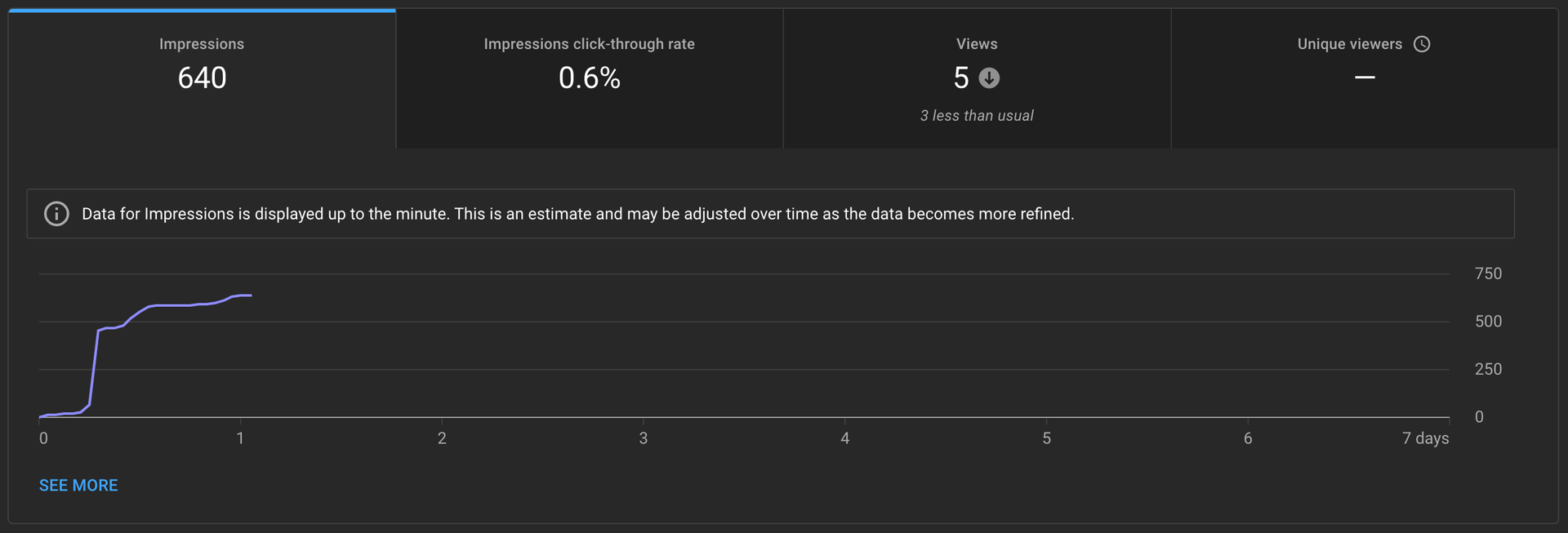Click the 750 y-axis label
Image resolution: width=1568 pixels, height=533 pixels.
tap(1488, 273)
